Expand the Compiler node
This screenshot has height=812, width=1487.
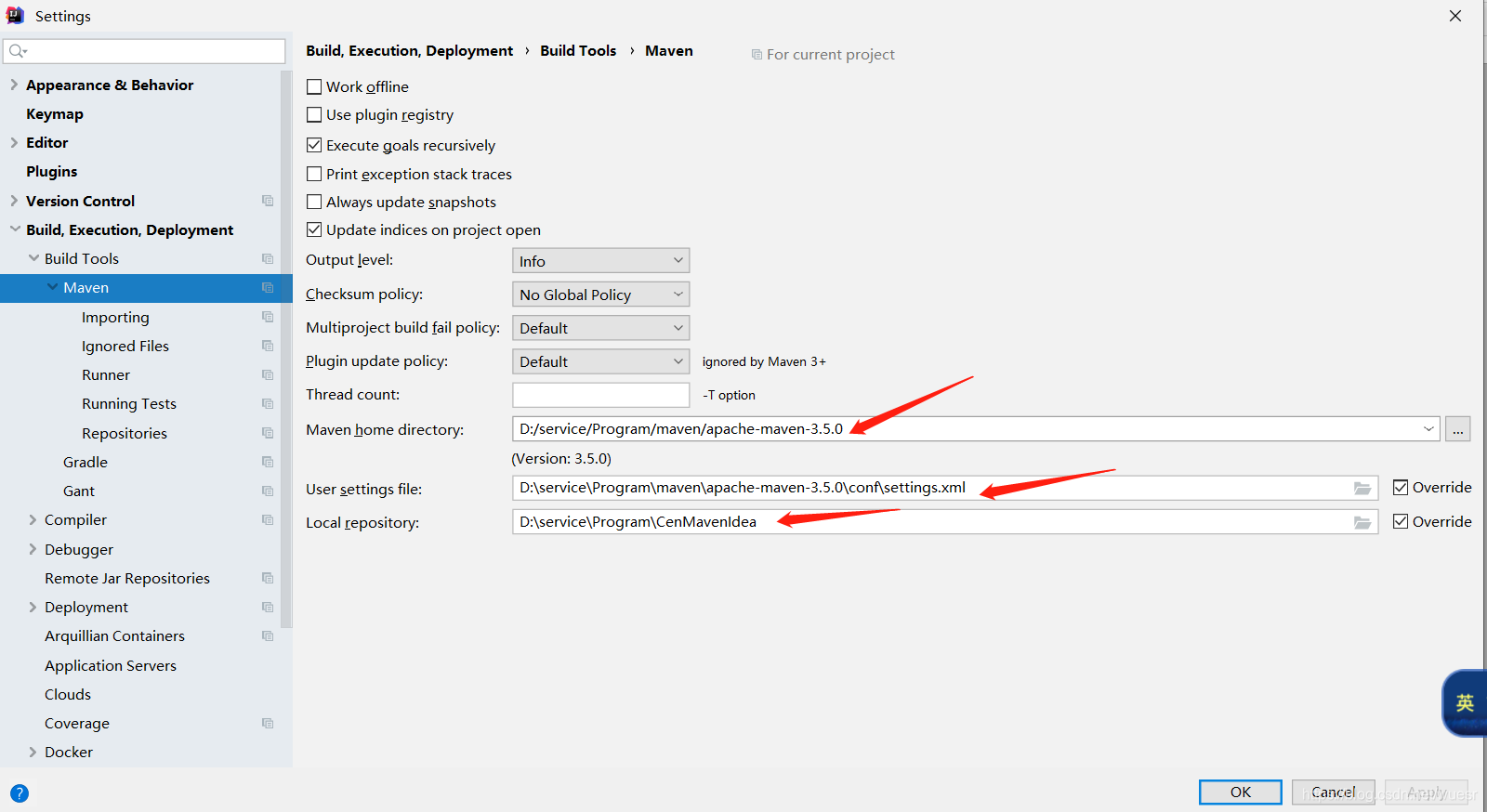click(x=33, y=519)
